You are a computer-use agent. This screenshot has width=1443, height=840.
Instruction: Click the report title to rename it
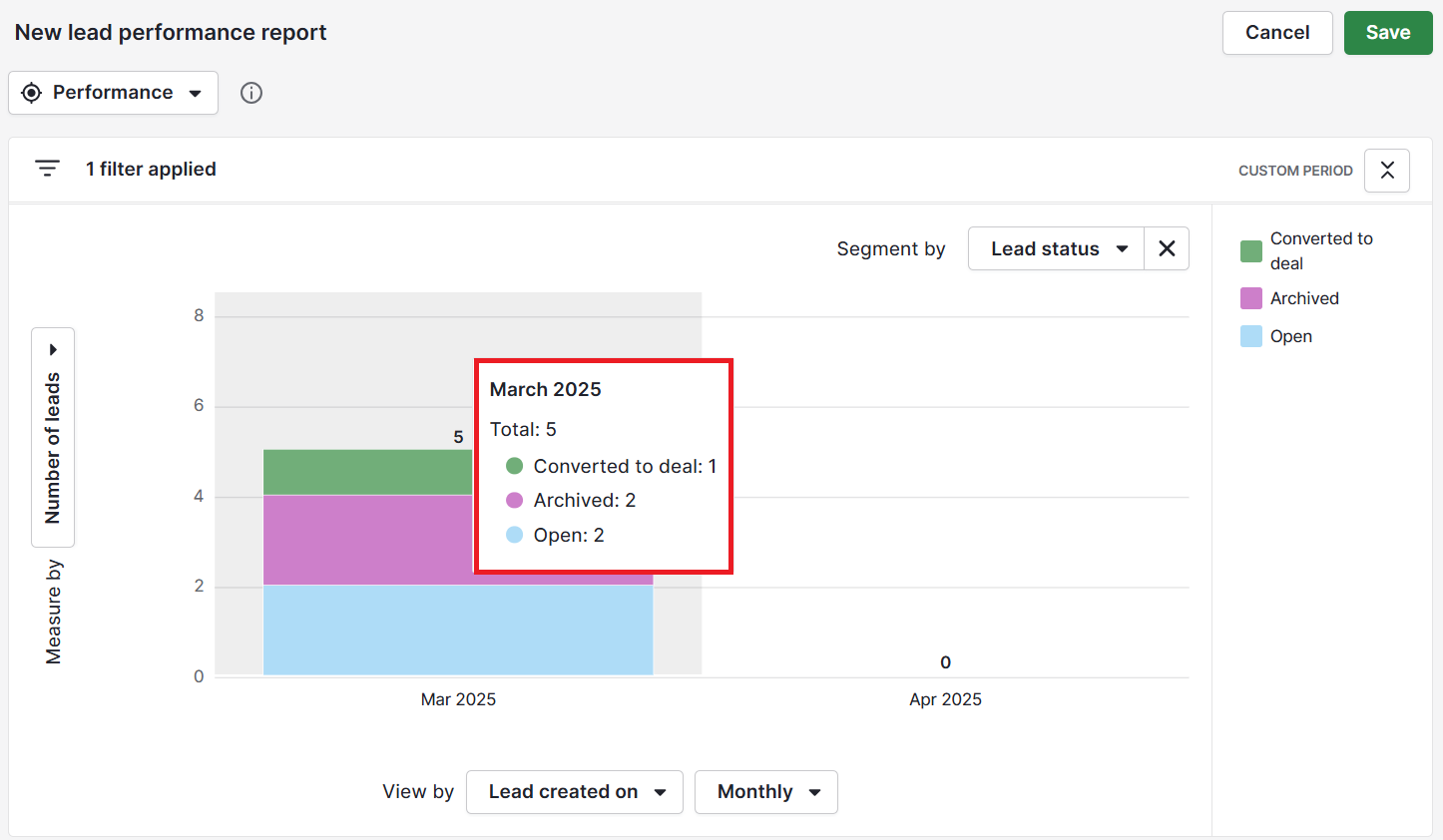pos(170,32)
